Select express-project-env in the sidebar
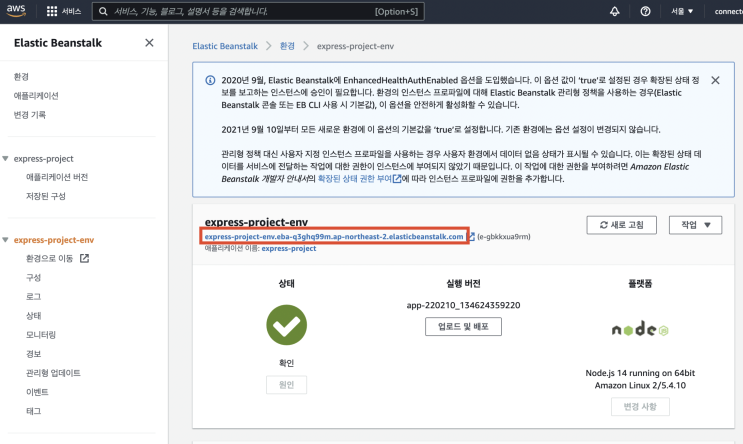The width and height of the screenshot is (743, 444). pyautogui.click(x=54, y=240)
